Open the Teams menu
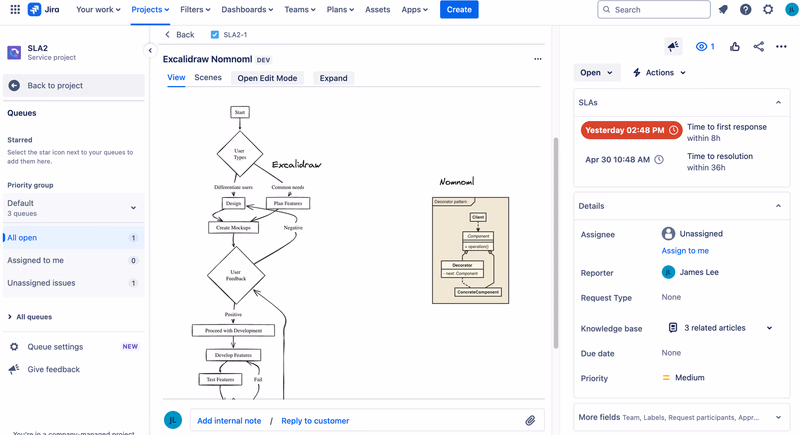 (299, 9)
